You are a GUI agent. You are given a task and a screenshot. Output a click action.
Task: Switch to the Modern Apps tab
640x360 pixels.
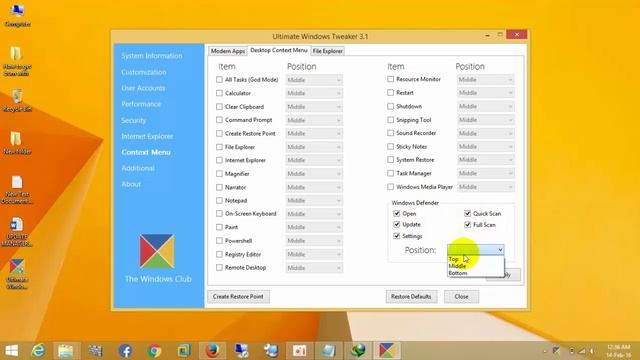point(228,51)
